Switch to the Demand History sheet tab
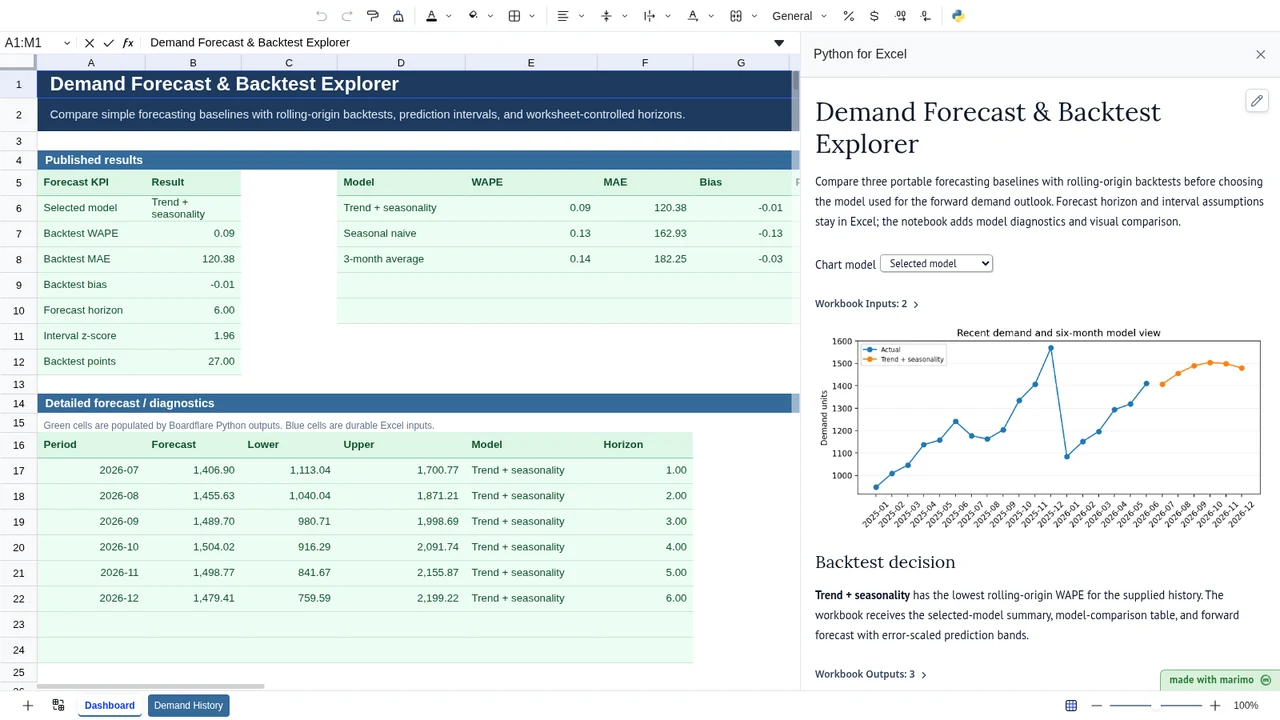1280x720 pixels. coord(188,705)
